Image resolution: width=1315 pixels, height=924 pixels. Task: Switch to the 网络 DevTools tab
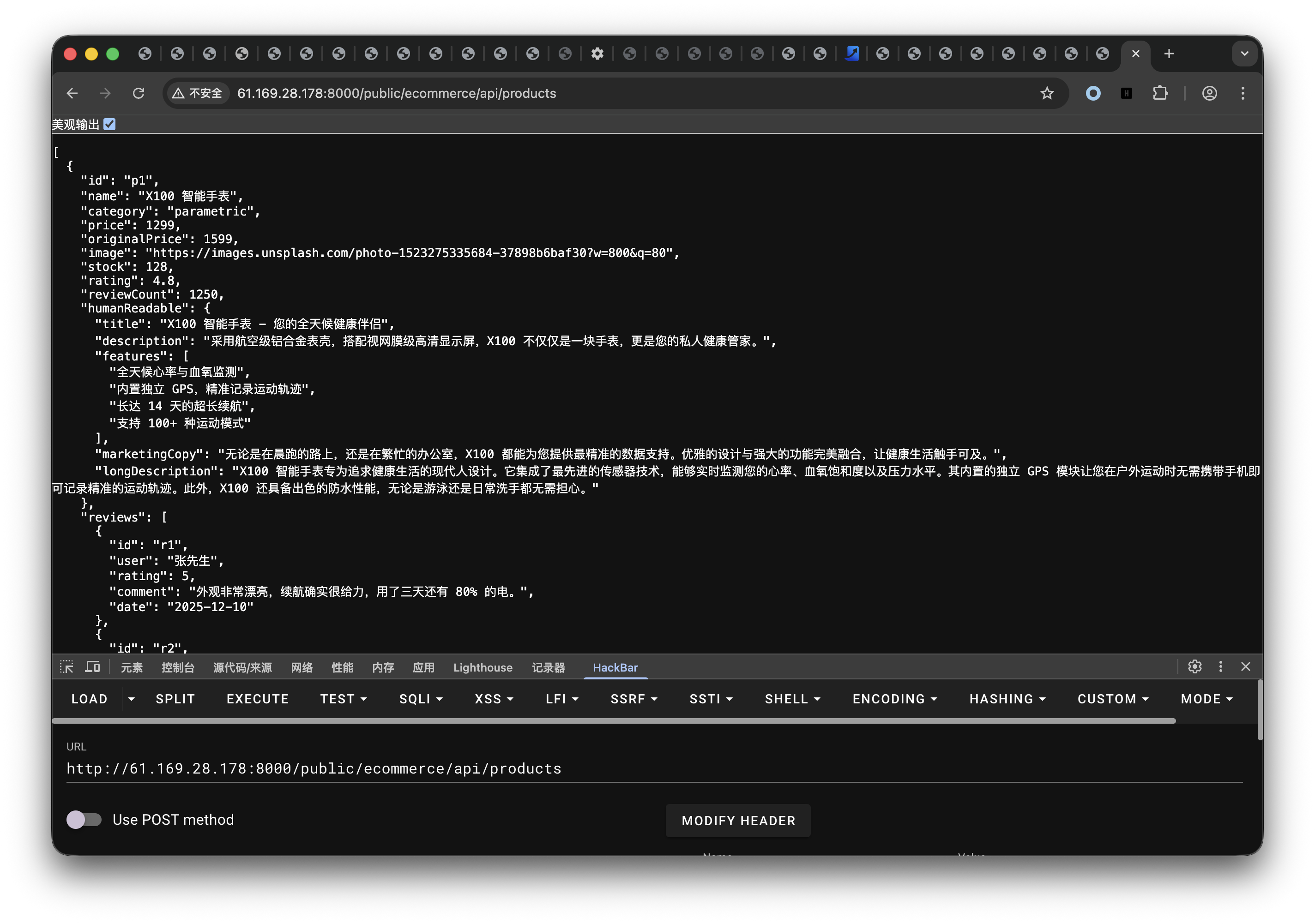pyautogui.click(x=302, y=666)
